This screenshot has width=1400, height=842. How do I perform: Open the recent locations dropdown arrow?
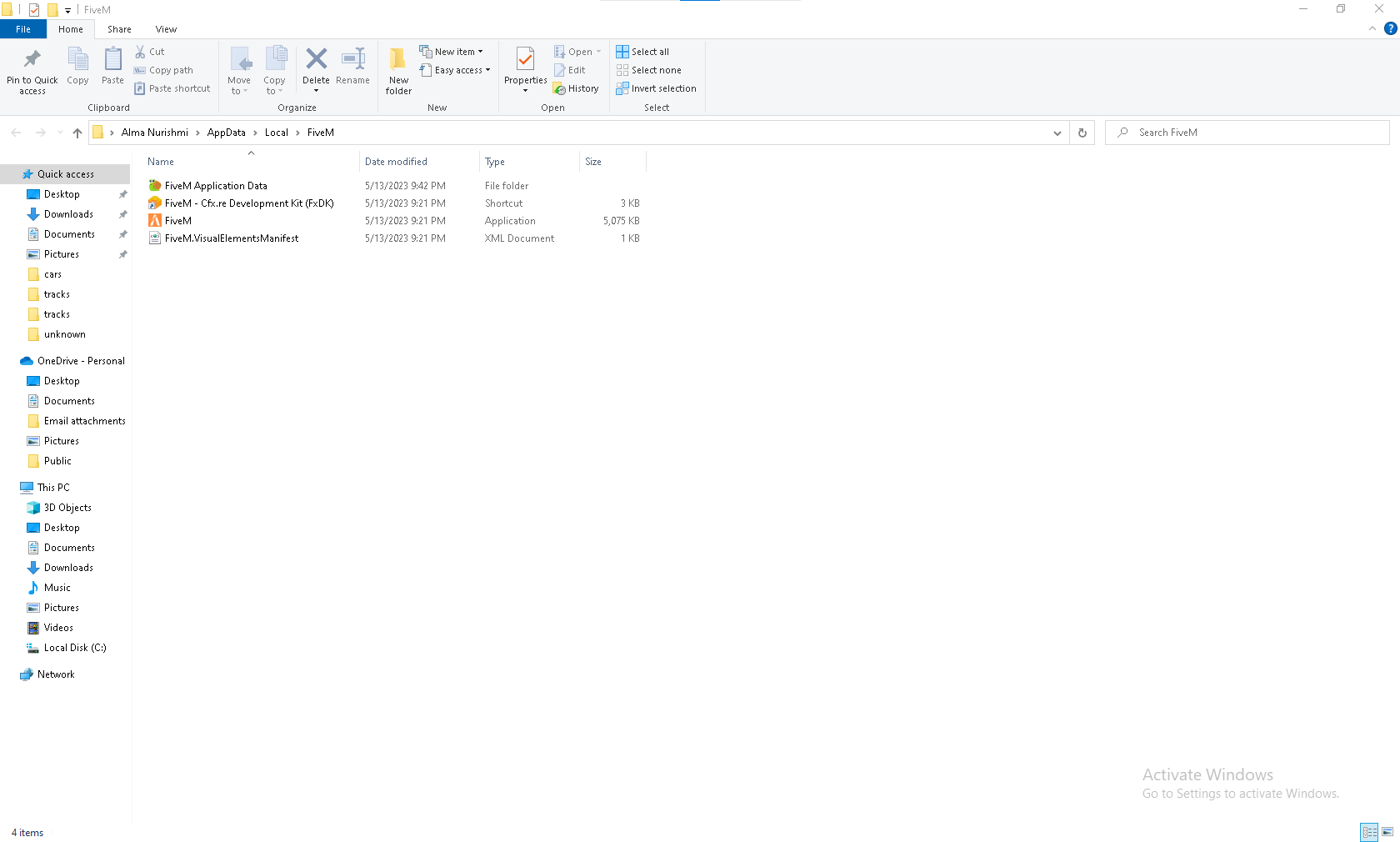(x=60, y=133)
